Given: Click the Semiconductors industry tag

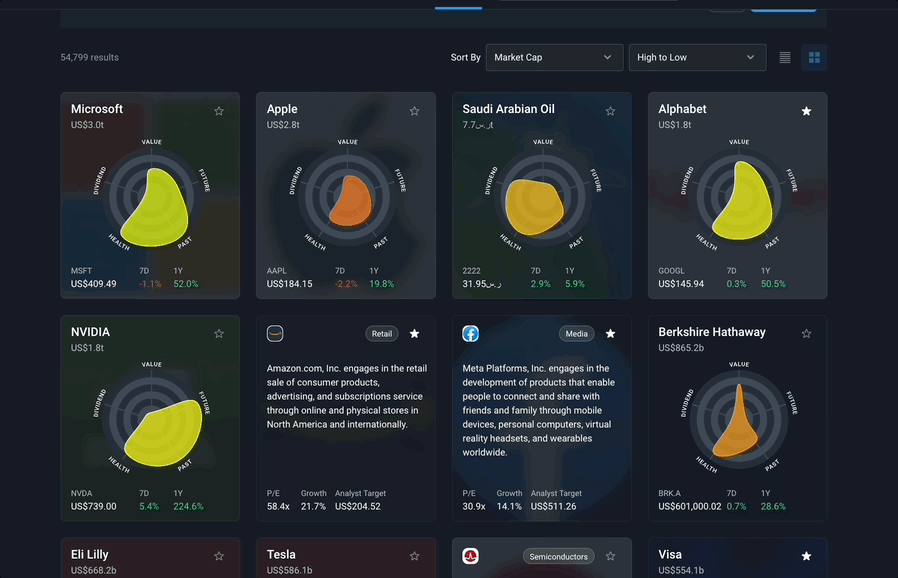Looking at the screenshot, I should pos(558,556).
